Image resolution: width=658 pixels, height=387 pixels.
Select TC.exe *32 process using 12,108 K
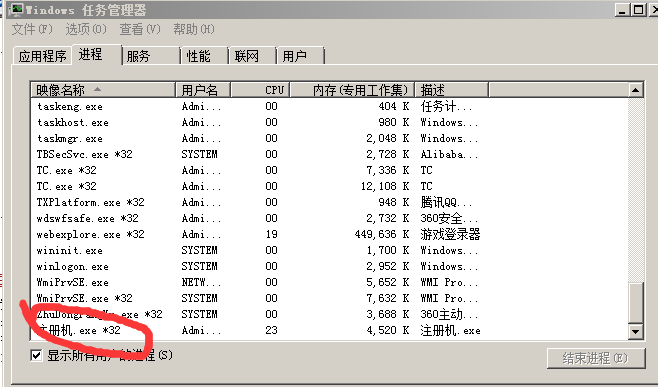coord(329,186)
